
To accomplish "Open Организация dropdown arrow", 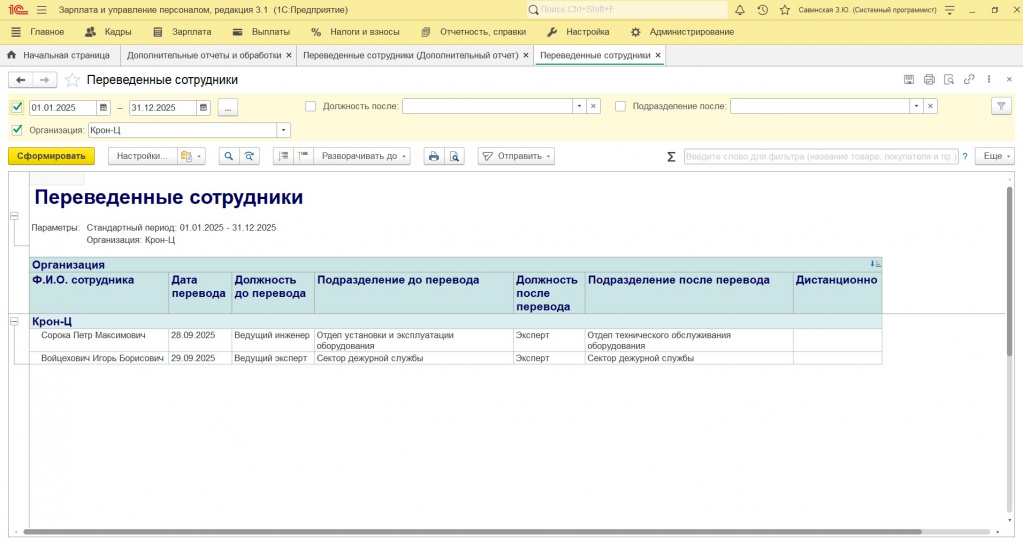I will [283, 130].
